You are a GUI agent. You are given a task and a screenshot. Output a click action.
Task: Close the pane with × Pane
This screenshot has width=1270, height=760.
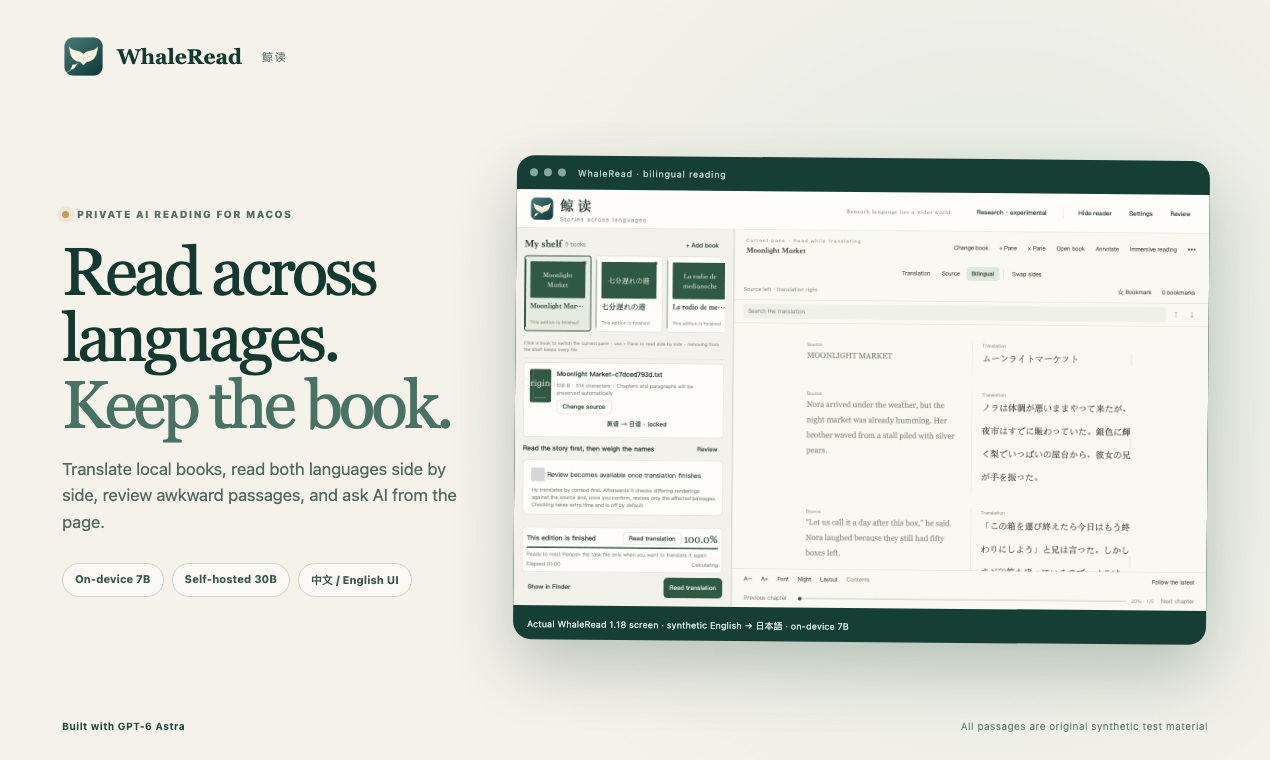1036,248
